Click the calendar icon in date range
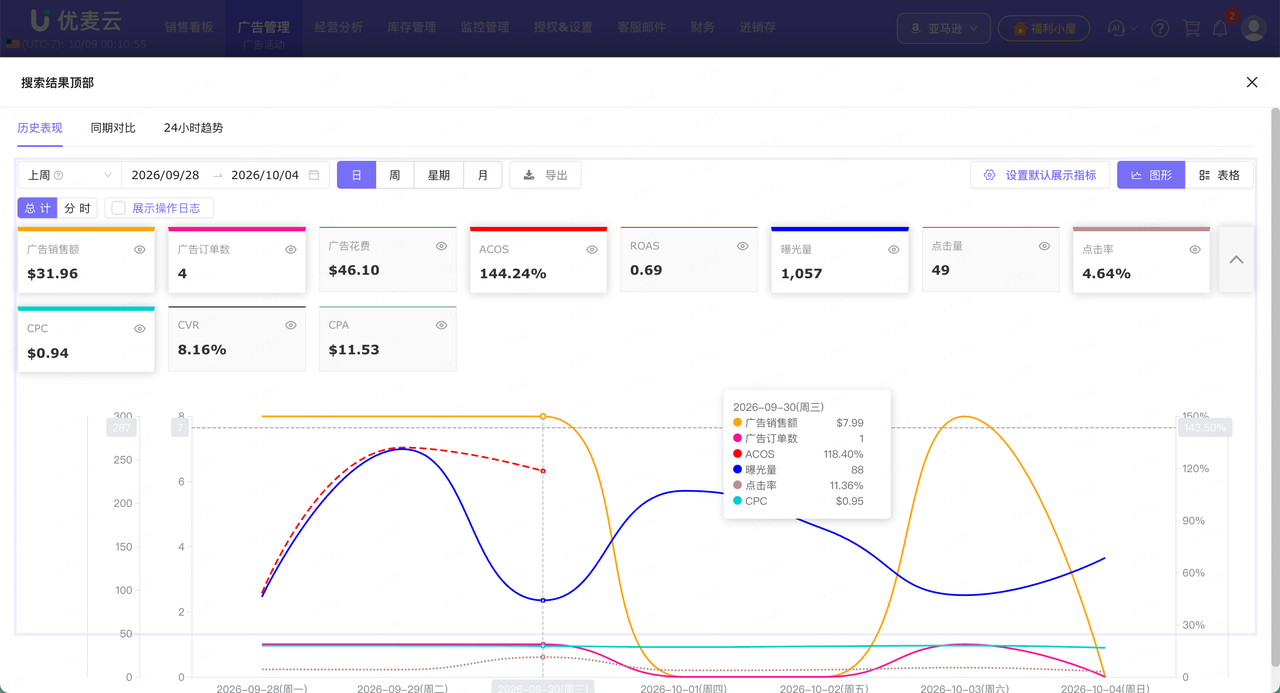The height and width of the screenshot is (693, 1280). click(314, 175)
